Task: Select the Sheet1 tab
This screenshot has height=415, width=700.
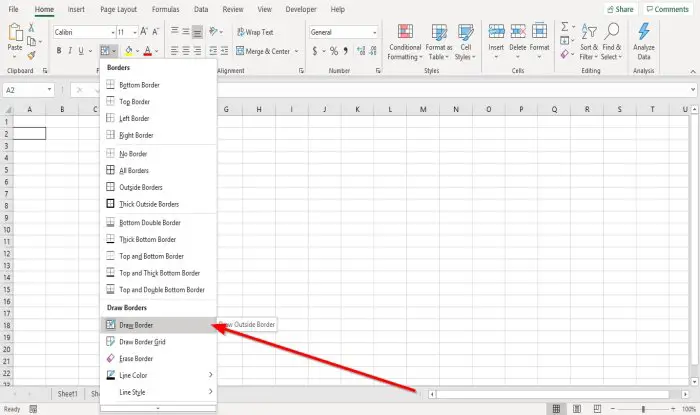Action: 67,394
